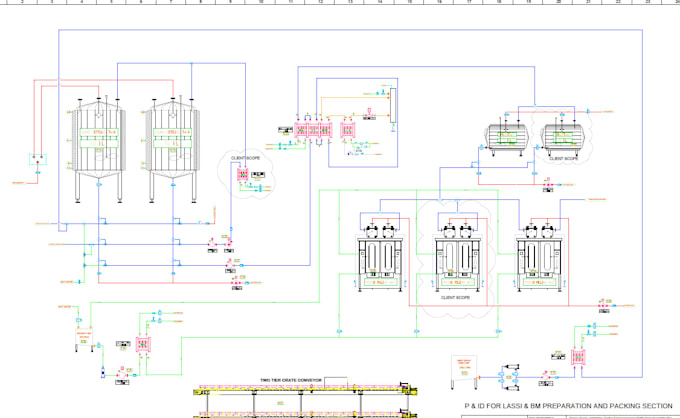The image size is (680, 418).
Task: Click tag box right of cloud heat exchanger
Action: coord(258,174)
